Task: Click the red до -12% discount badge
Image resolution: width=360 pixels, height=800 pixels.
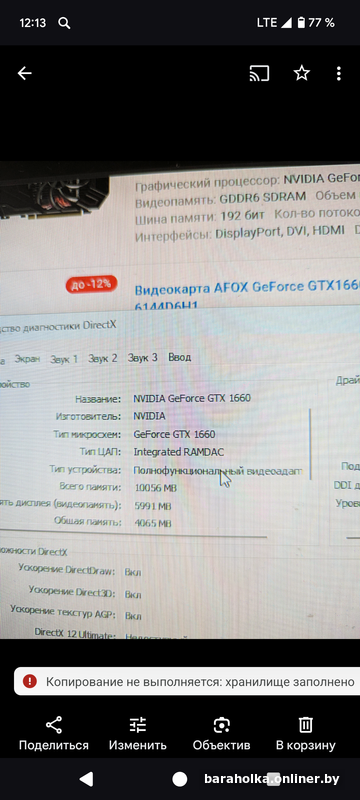Action: coord(91,284)
